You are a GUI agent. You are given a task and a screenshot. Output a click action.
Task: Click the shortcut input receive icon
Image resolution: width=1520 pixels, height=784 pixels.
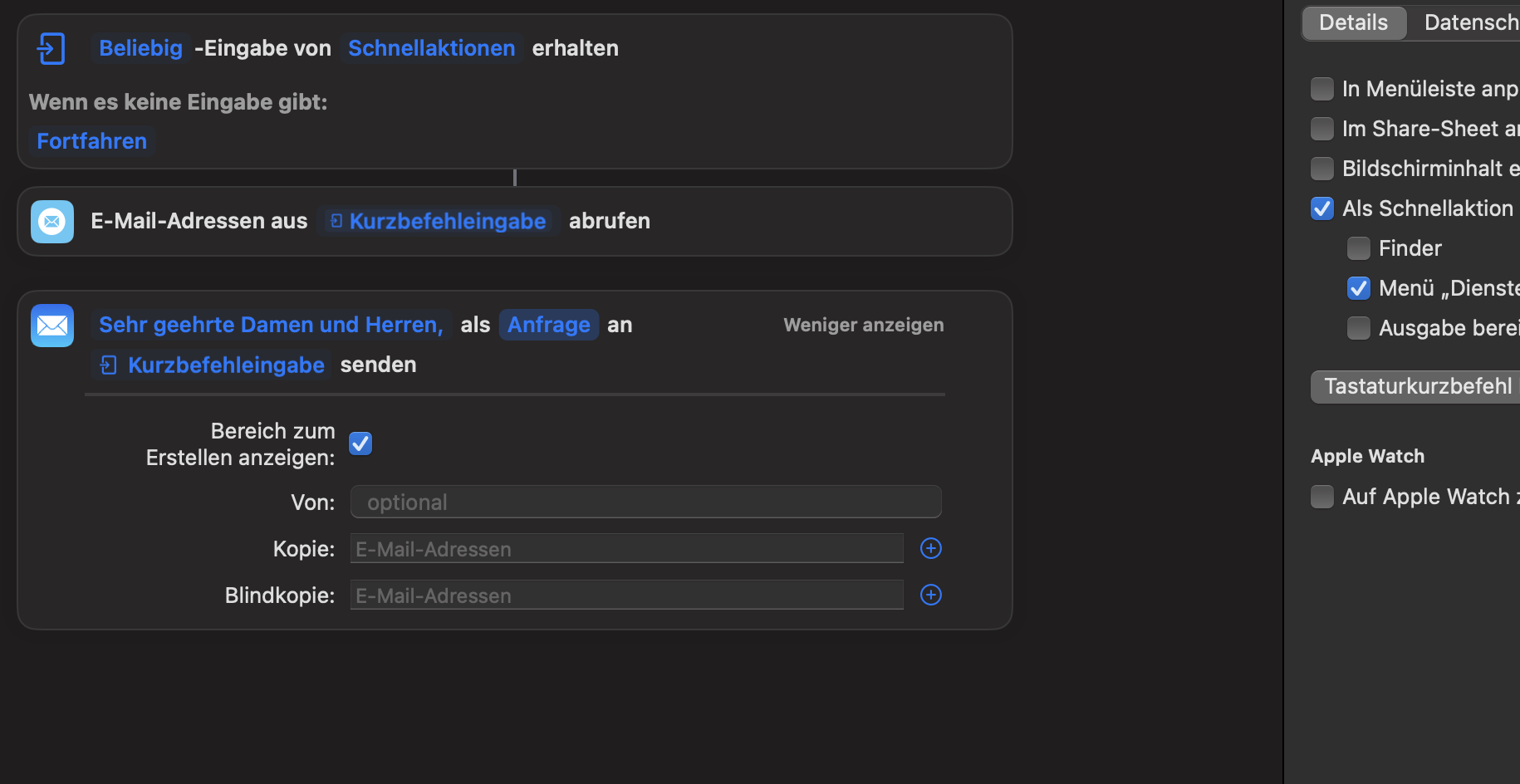pyautogui.click(x=51, y=48)
